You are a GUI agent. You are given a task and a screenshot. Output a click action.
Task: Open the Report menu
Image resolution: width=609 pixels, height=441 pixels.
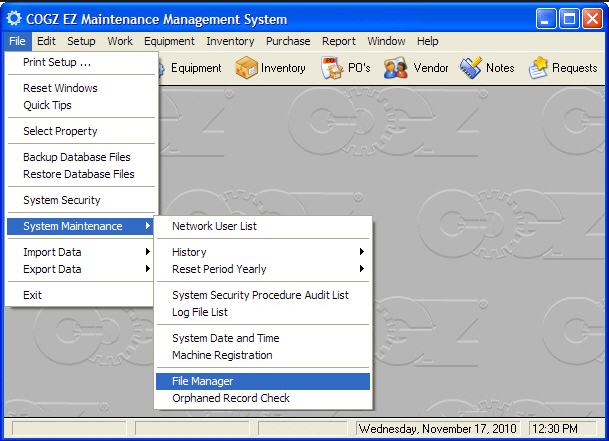pyautogui.click(x=338, y=41)
